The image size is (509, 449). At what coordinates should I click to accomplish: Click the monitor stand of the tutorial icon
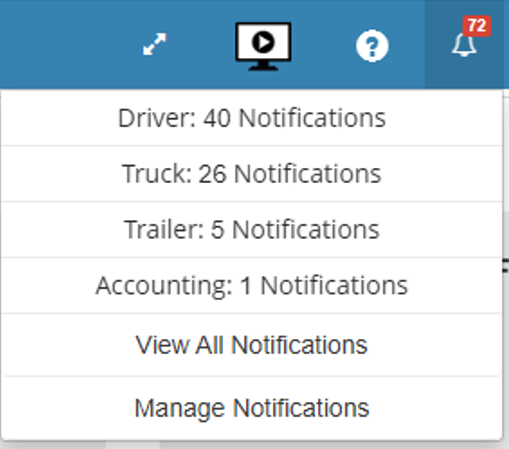pos(263,66)
